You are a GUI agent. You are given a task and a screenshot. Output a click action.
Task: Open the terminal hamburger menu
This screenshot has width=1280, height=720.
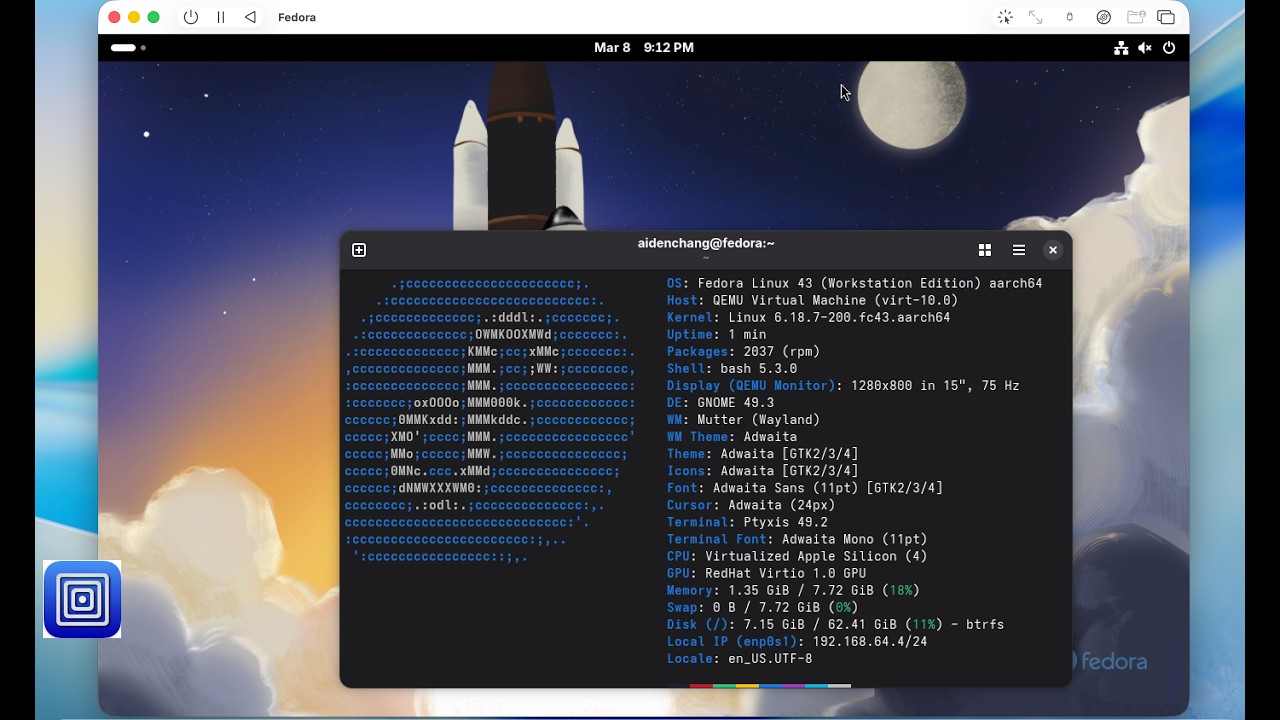[1019, 250]
